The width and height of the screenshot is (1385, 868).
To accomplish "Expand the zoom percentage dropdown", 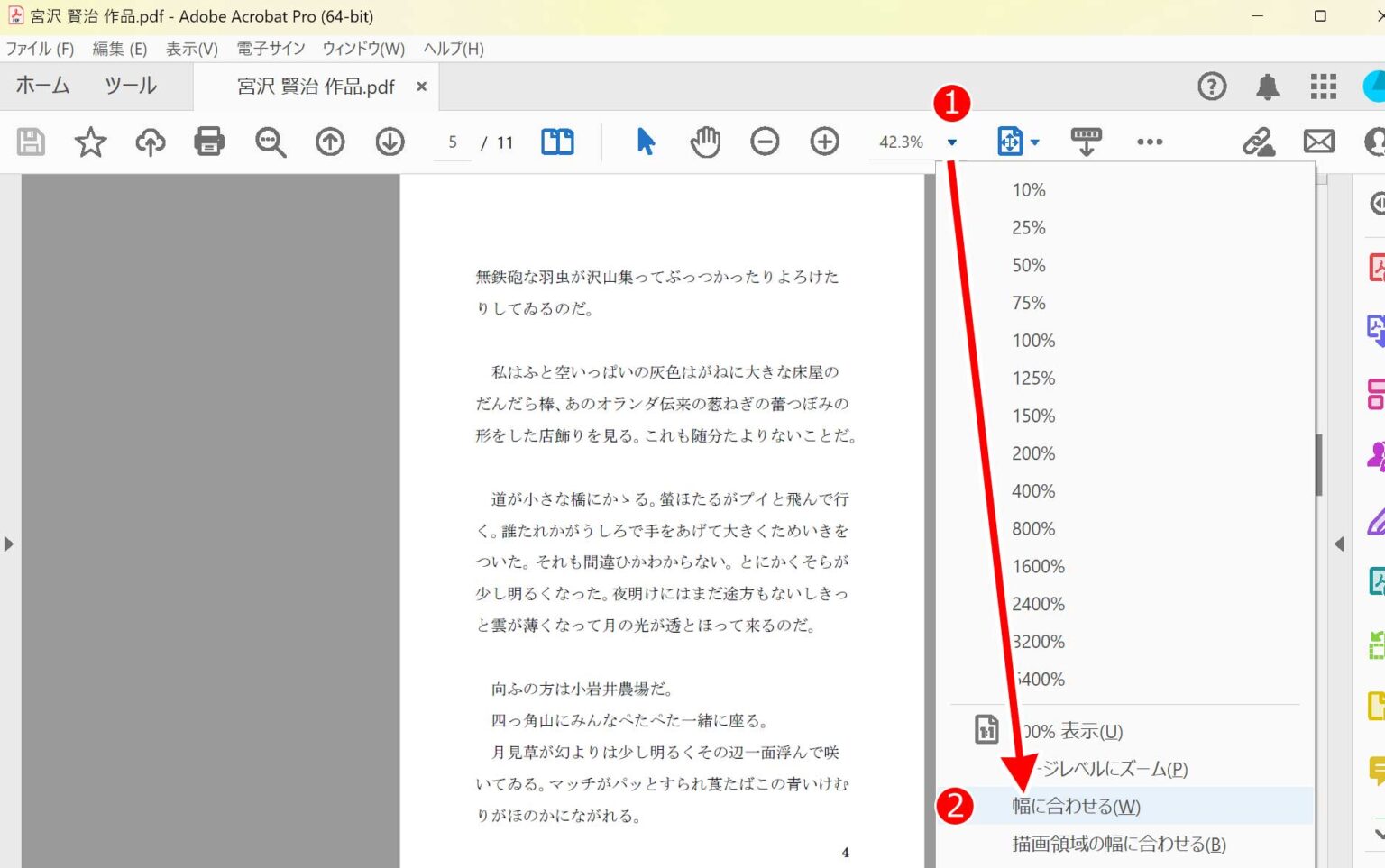I will pos(953,142).
